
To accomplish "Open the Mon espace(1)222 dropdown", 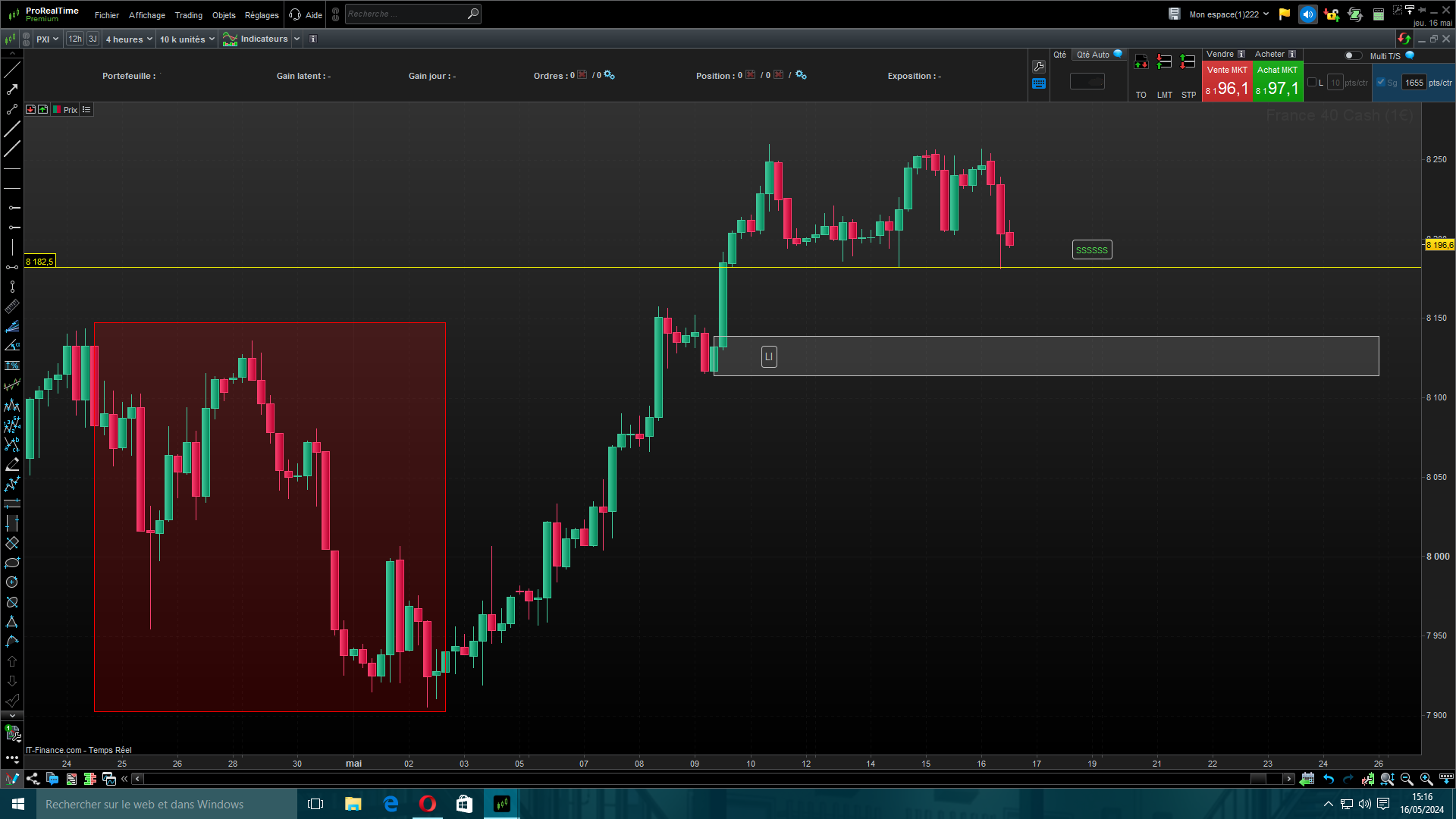I will [x=1228, y=14].
